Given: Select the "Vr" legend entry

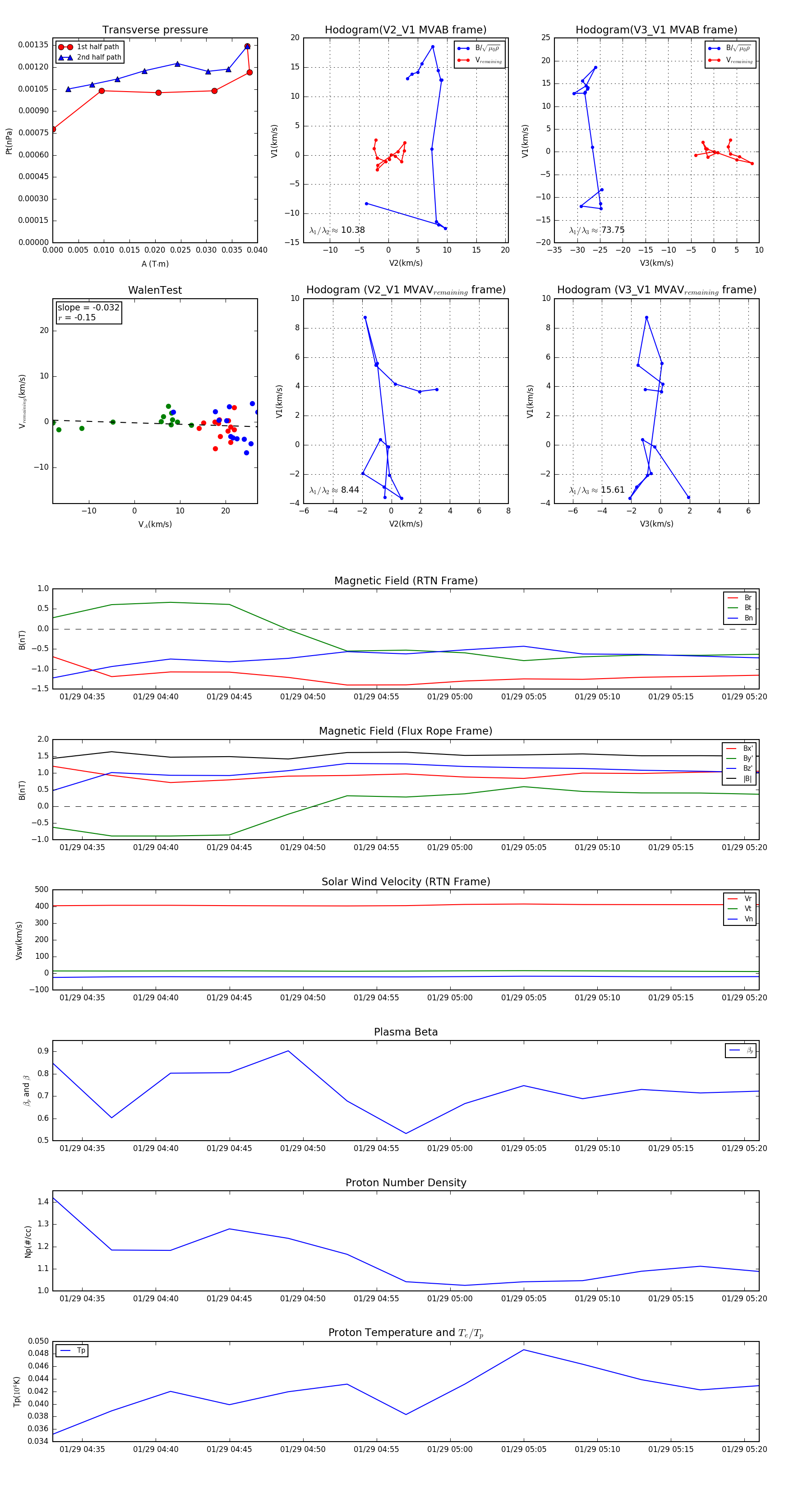Looking at the screenshot, I should pos(740,899).
